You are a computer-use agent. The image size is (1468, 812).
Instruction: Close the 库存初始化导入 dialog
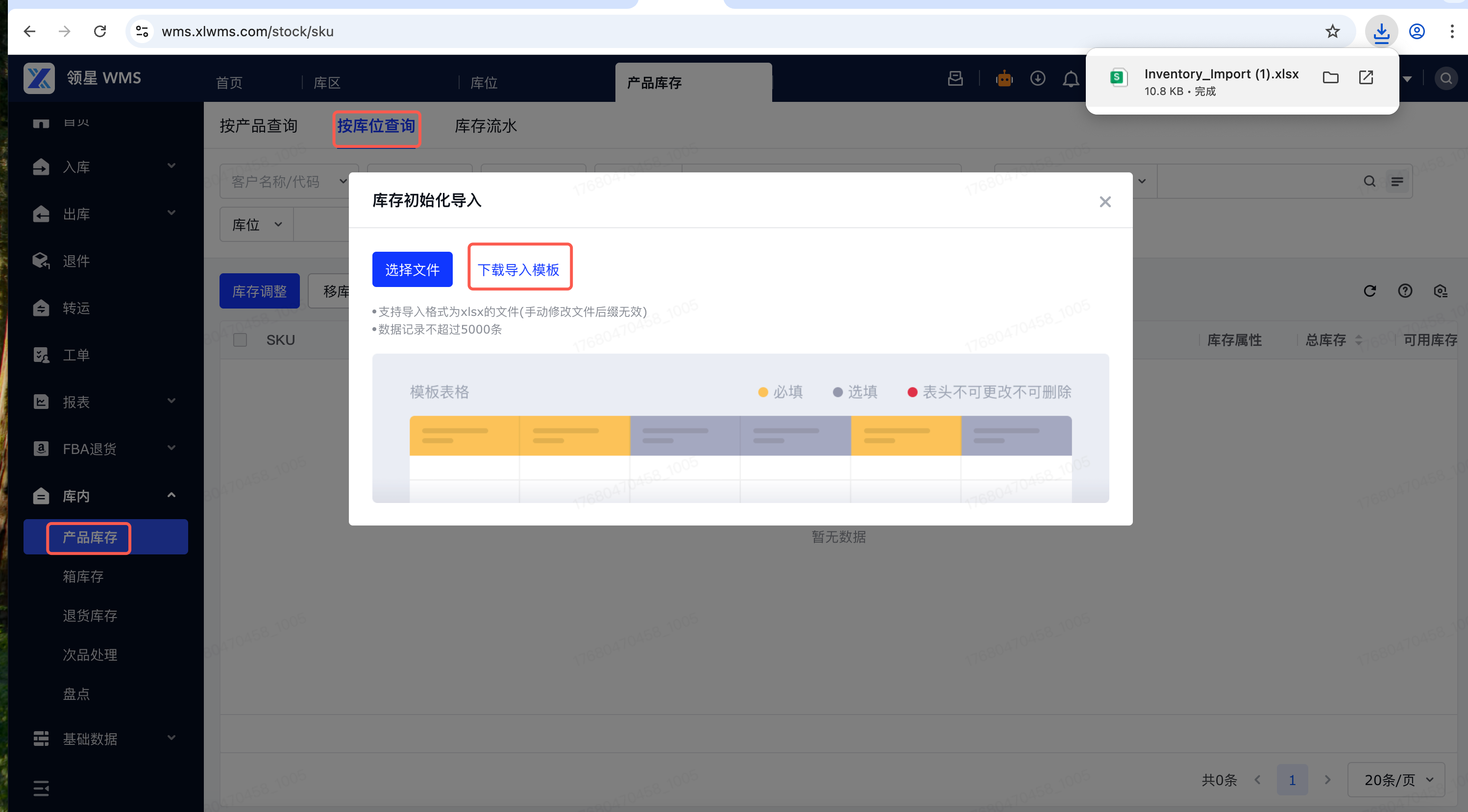(1105, 202)
